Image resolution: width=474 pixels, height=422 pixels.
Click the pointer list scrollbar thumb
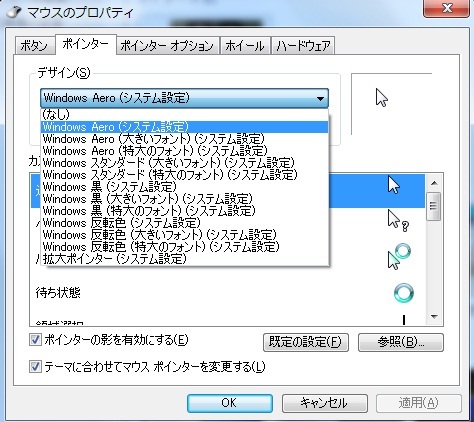(x=434, y=206)
